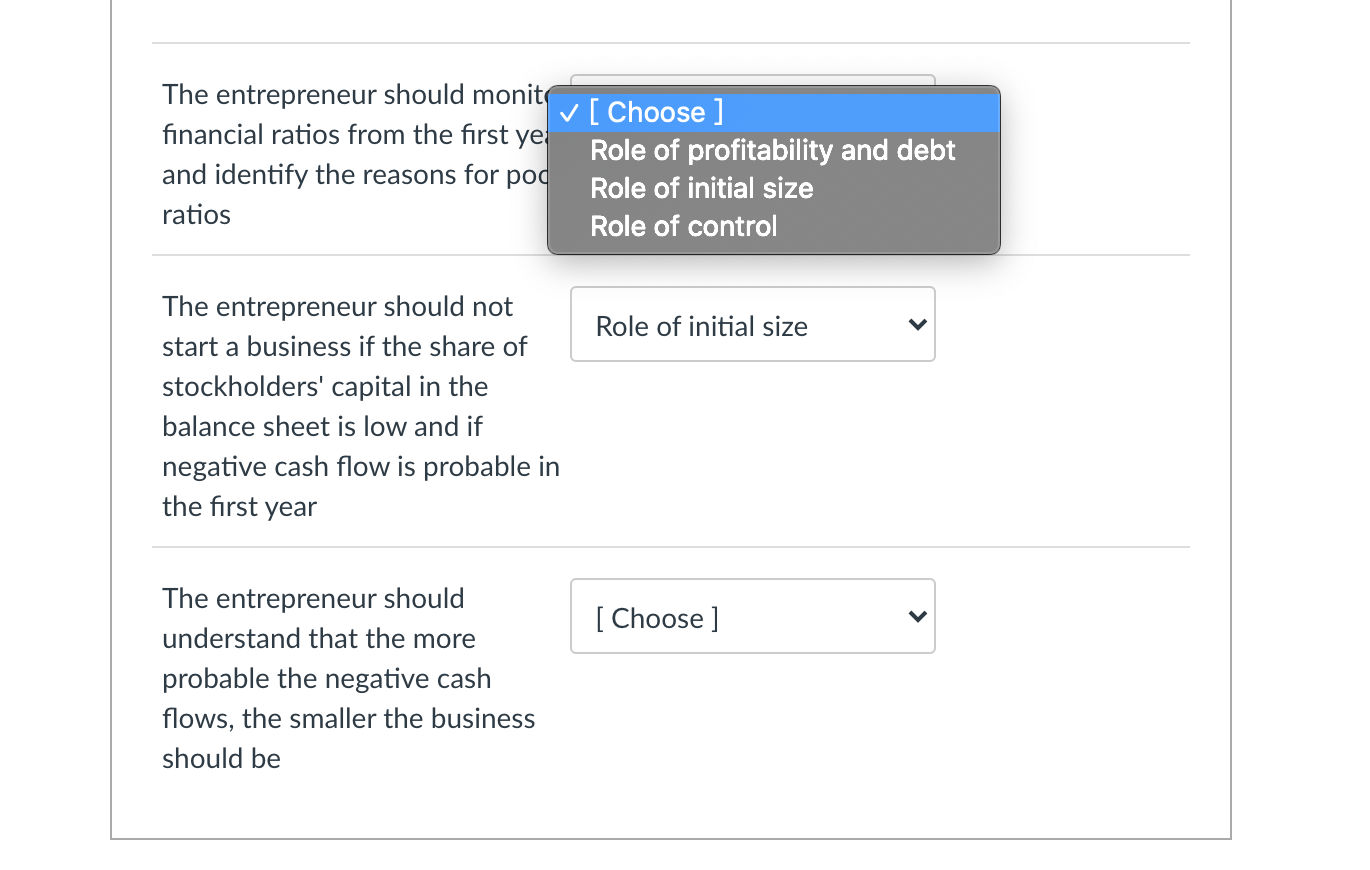Screen dimensions: 1370x870
Task: Select "Role of initial size" from open menu
Action: 701,188
